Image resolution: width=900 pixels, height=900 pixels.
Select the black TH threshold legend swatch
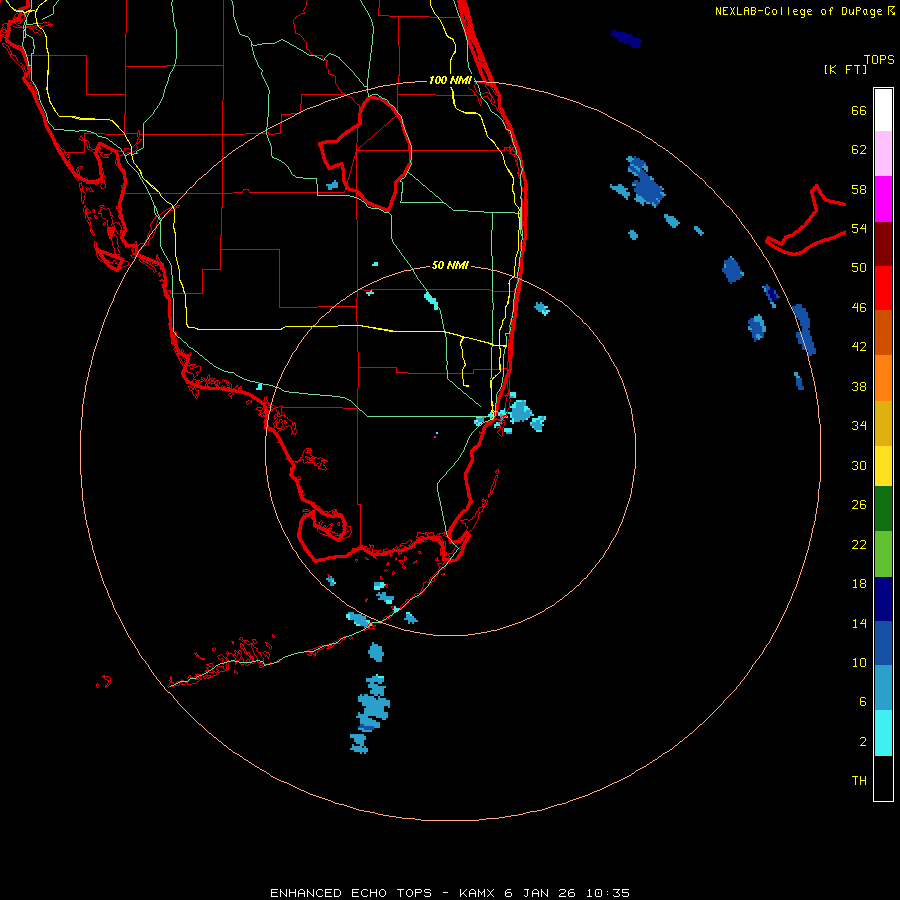[x=883, y=778]
